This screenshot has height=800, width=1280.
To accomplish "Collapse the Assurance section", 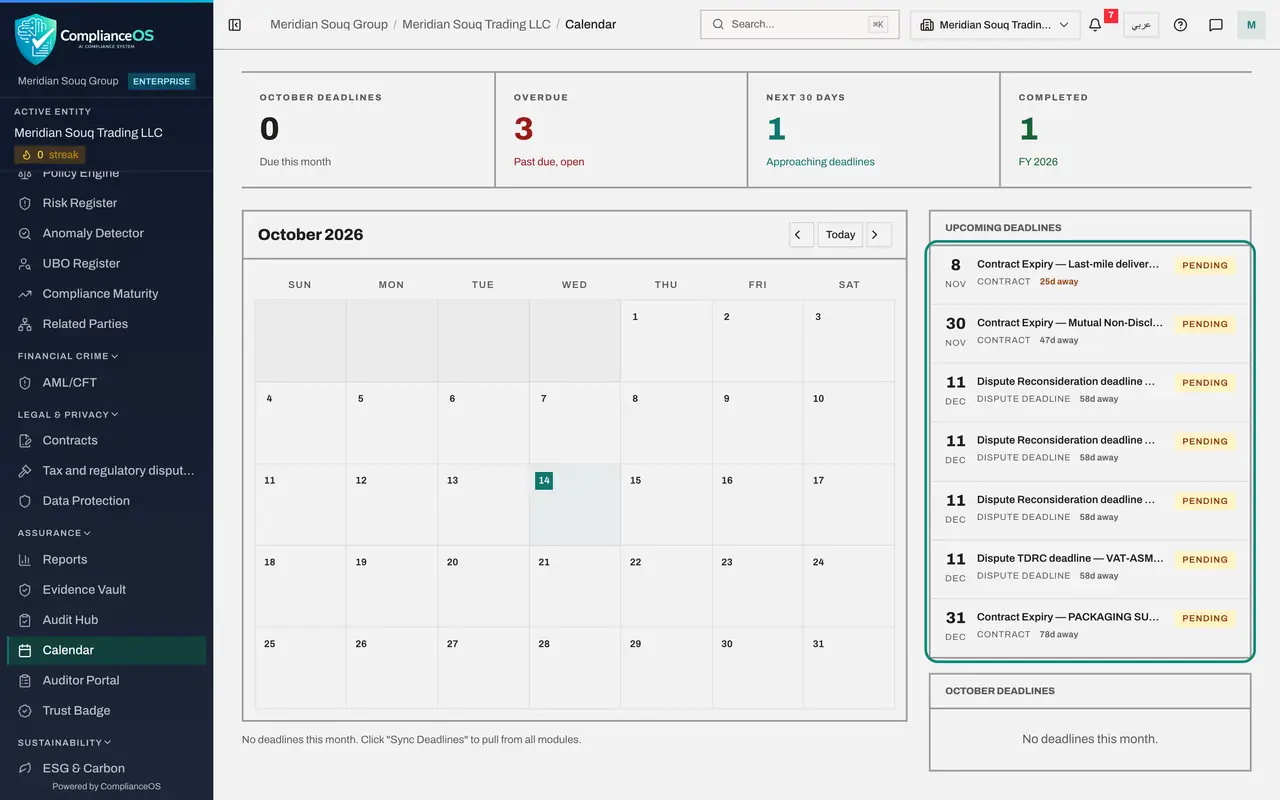I will [x=54, y=533].
